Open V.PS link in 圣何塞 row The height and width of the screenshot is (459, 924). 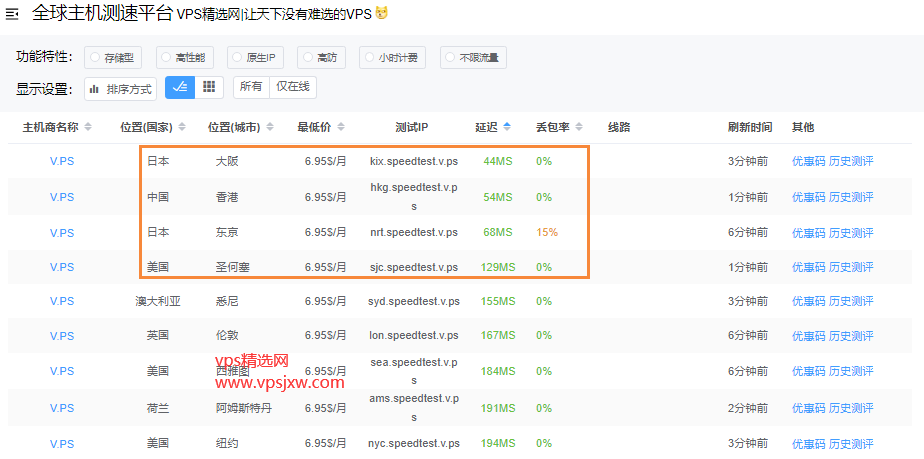[62, 267]
